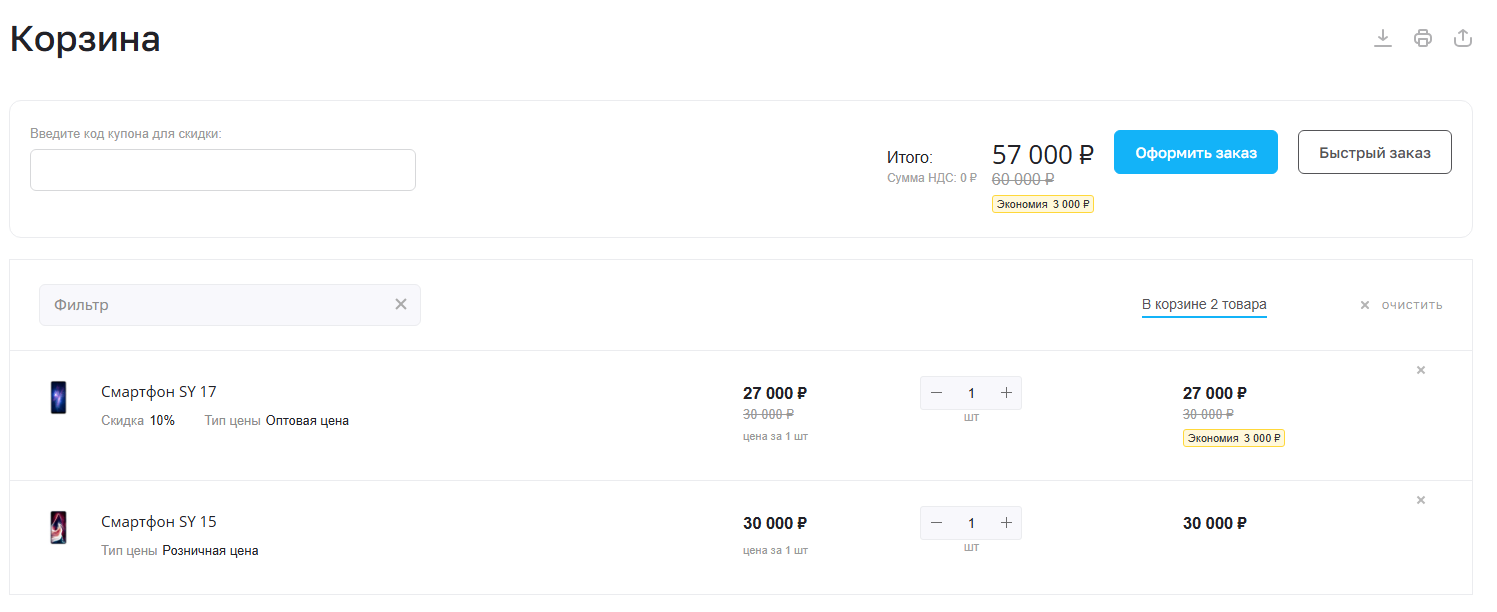Open the Смартфон SY 17 product link

(x=159, y=392)
